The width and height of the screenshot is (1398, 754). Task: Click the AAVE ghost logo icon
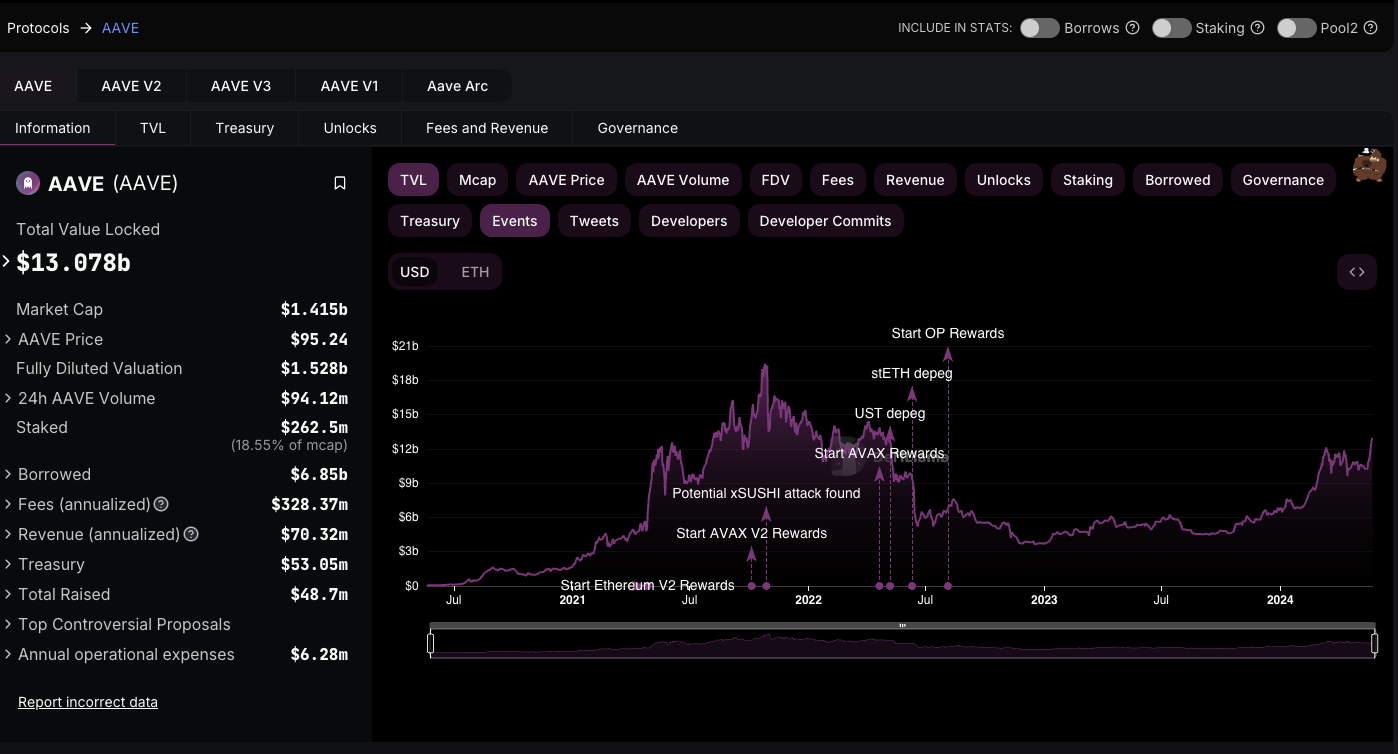27,183
